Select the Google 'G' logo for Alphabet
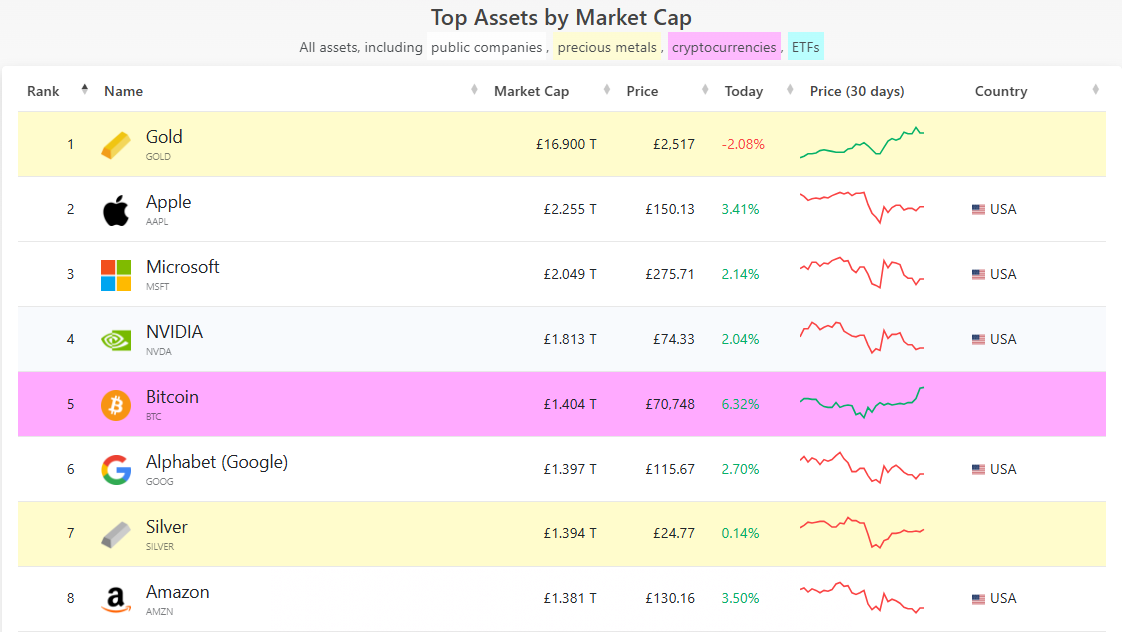 (115, 468)
